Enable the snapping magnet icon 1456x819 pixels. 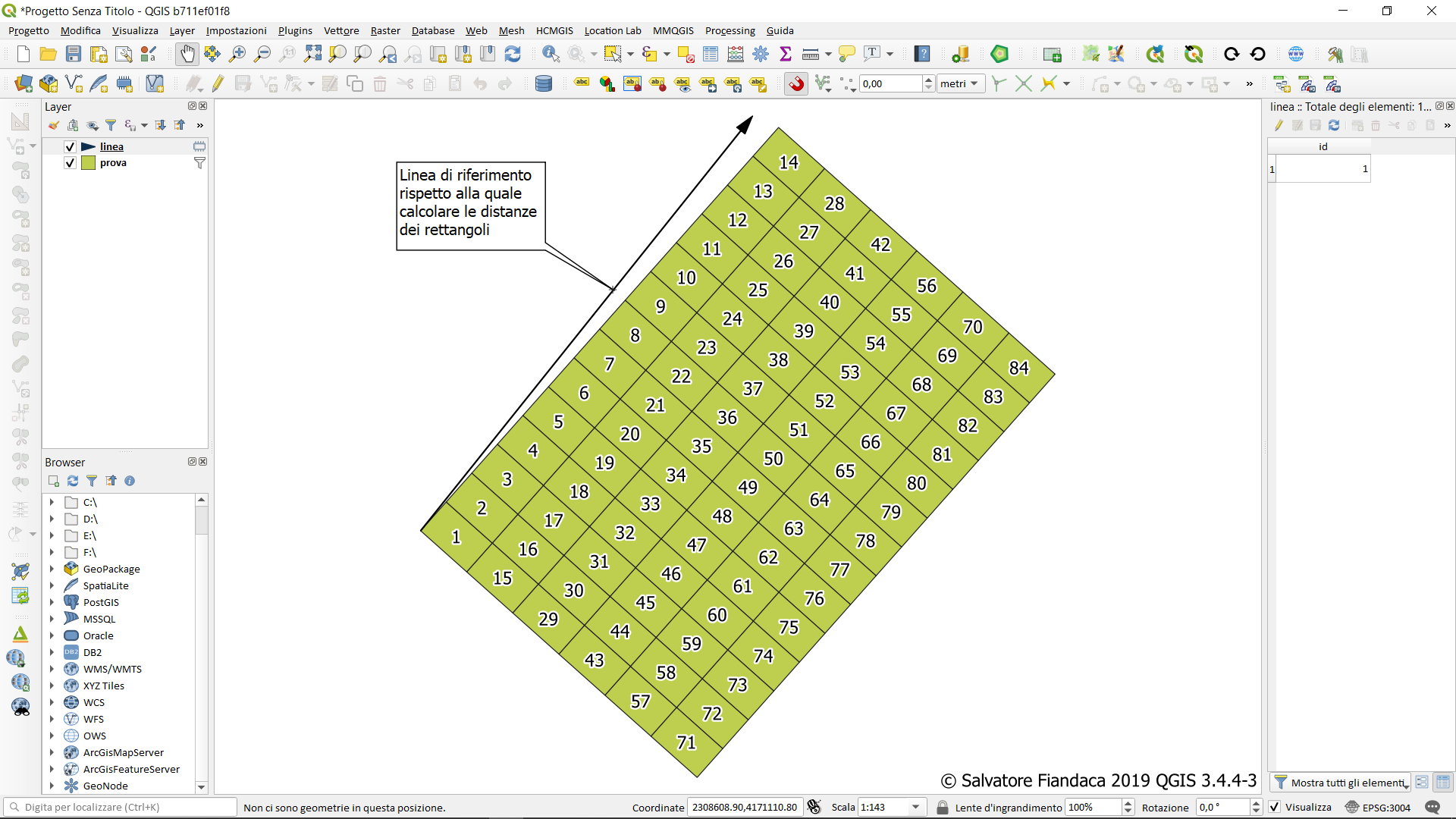tap(796, 84)
